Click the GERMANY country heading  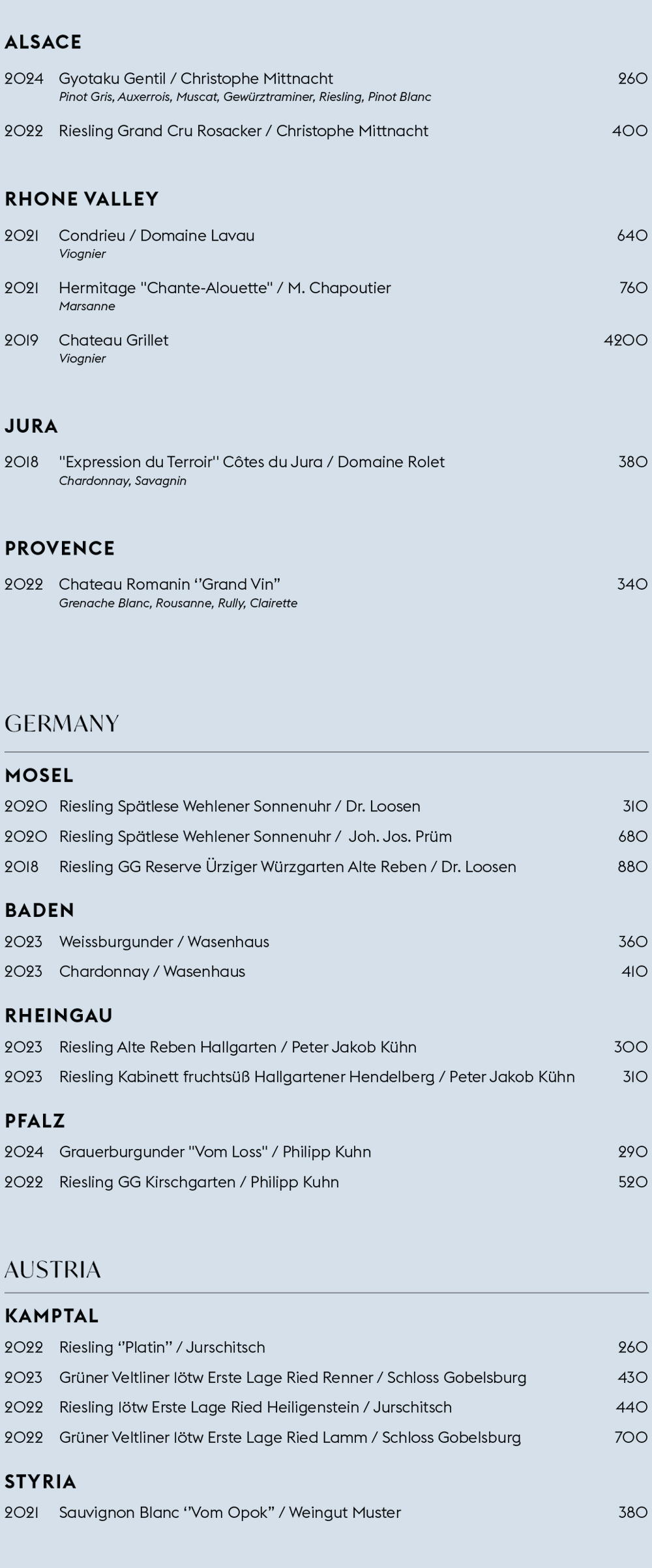[62, 723]
